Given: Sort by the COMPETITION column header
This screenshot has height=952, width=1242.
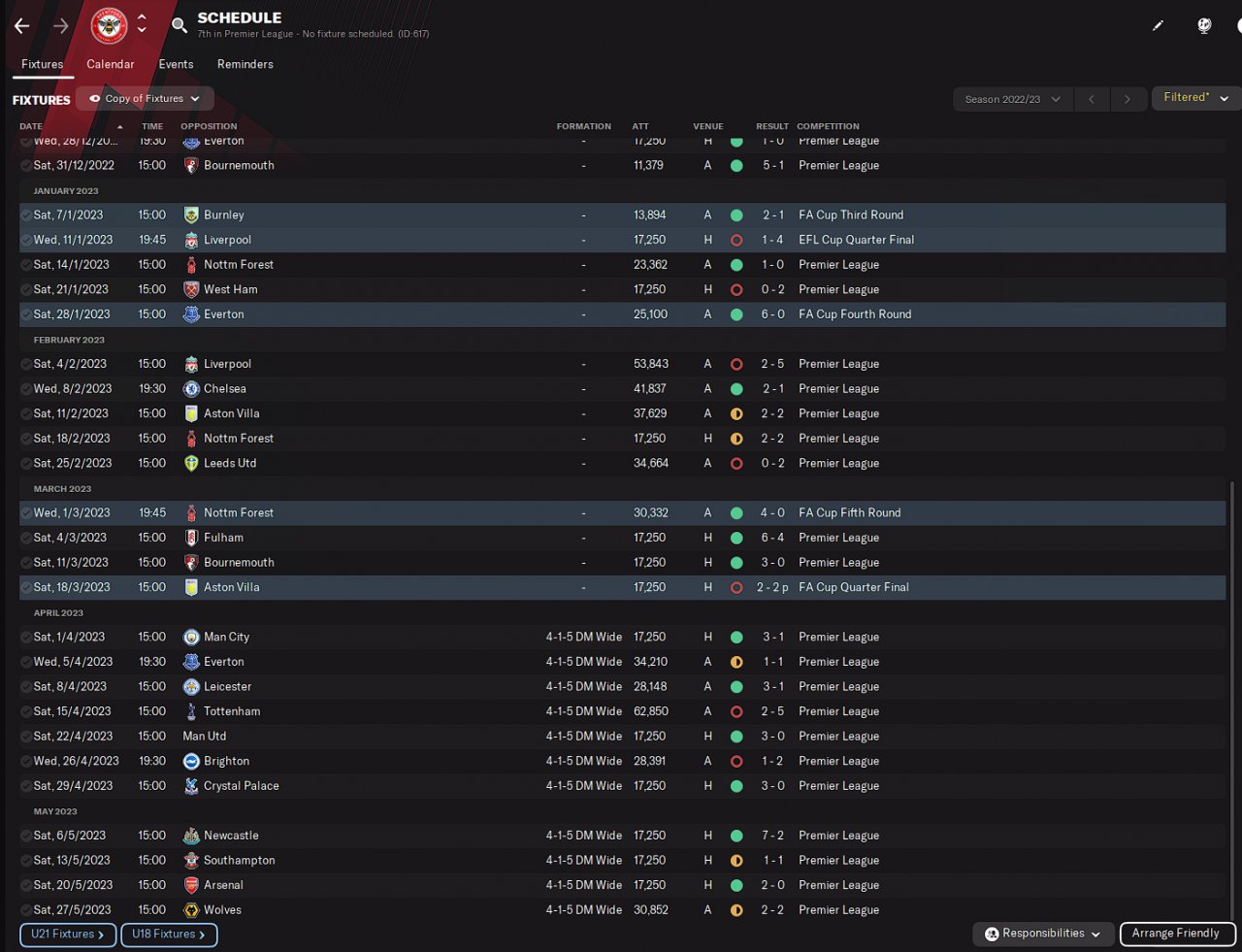Looking at the screenshot, I should point(829,127).
